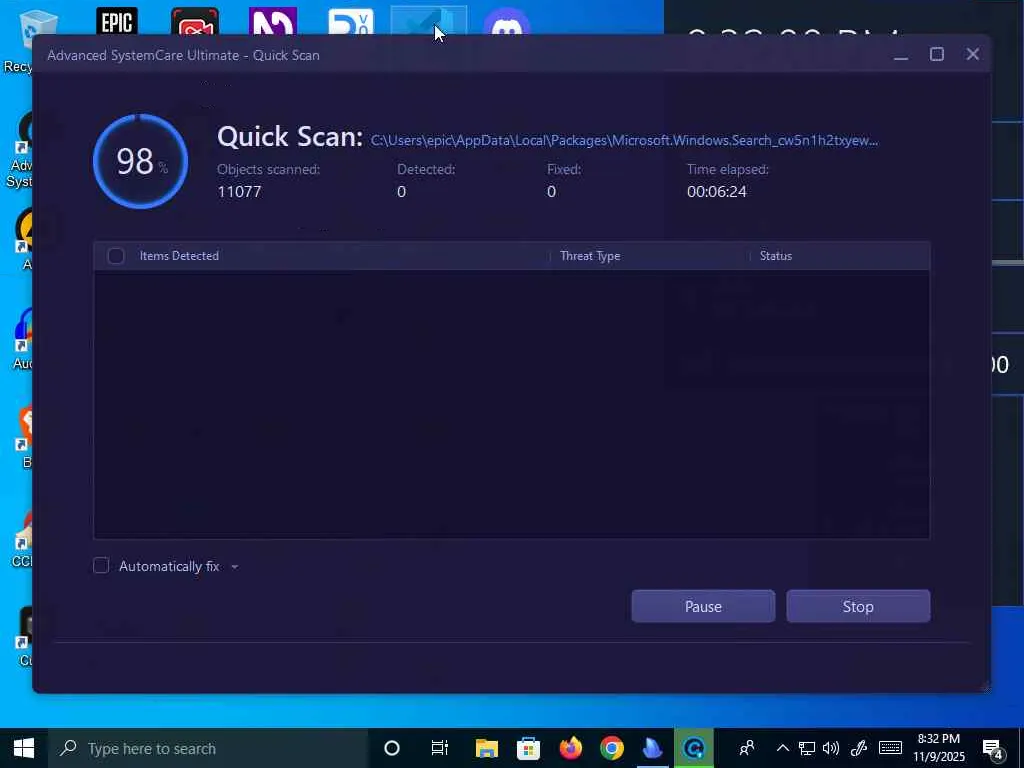Close the Advanced SystemCare Quick Scan window
The height and width of the screenshot is (768, 1024).
pos(972,55)
